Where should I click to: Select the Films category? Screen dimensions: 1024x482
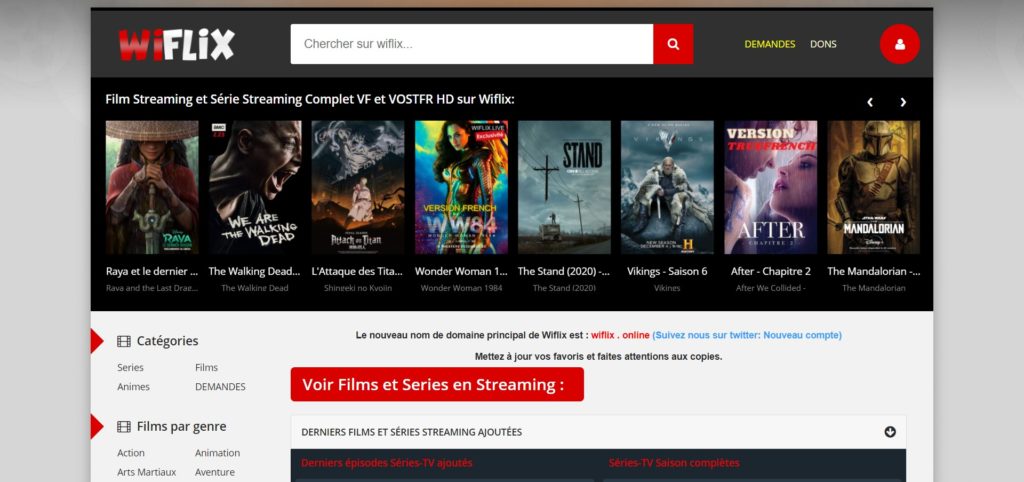tap(206, 368)
